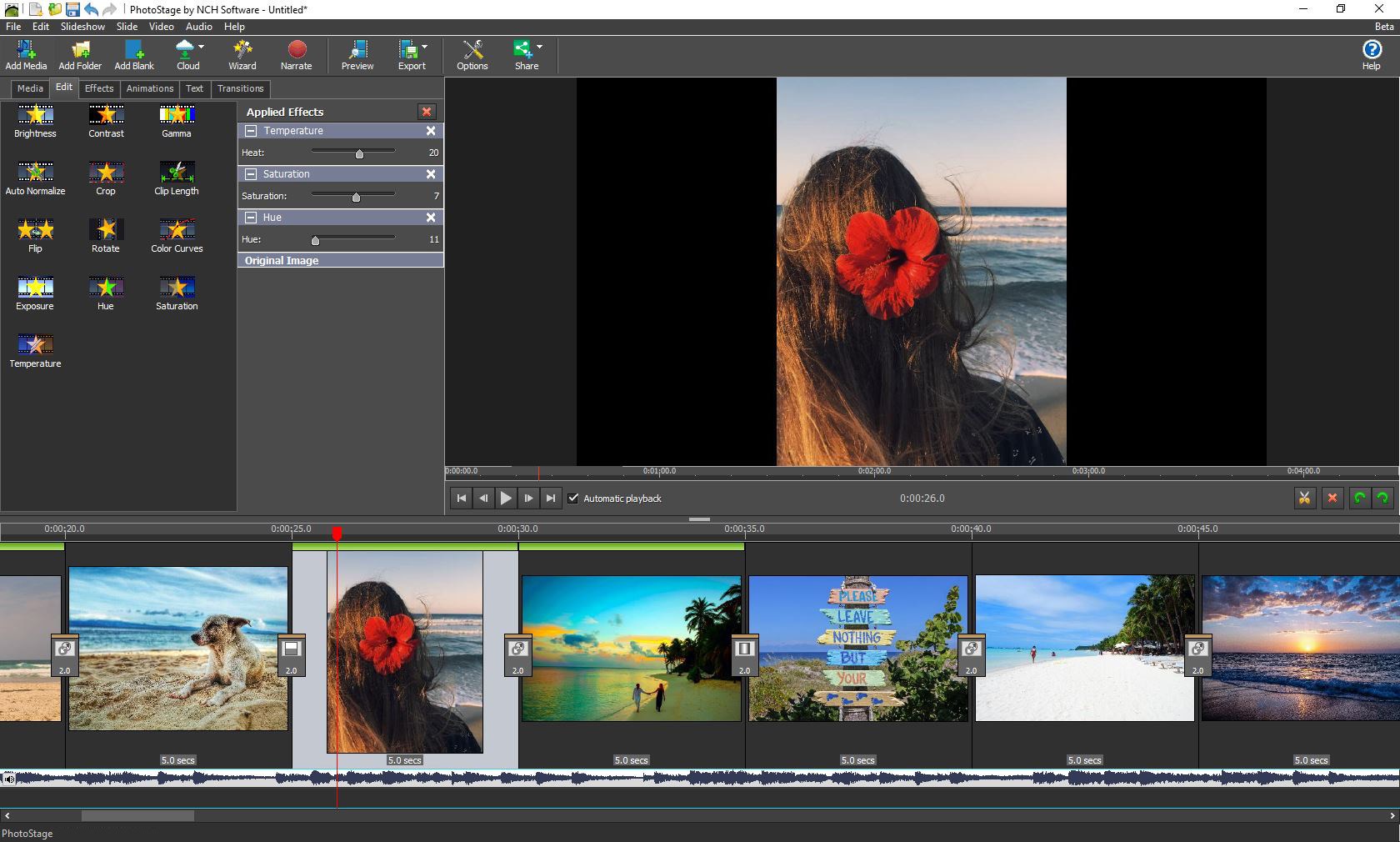
Task: Open the Cloud dropdown arrow
Action: [x=199, y=44]
